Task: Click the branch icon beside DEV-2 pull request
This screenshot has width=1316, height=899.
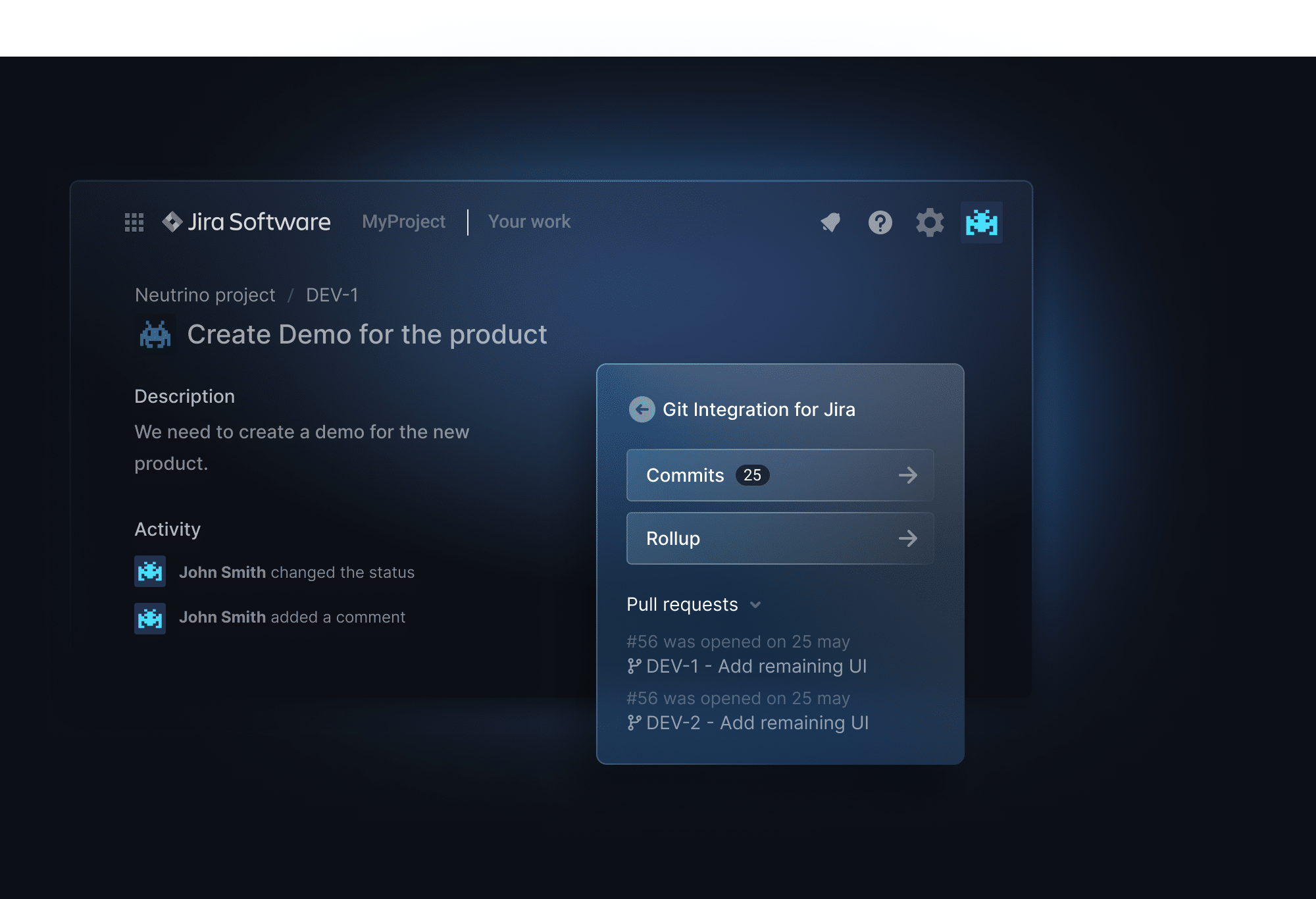Action: point(634,723)
